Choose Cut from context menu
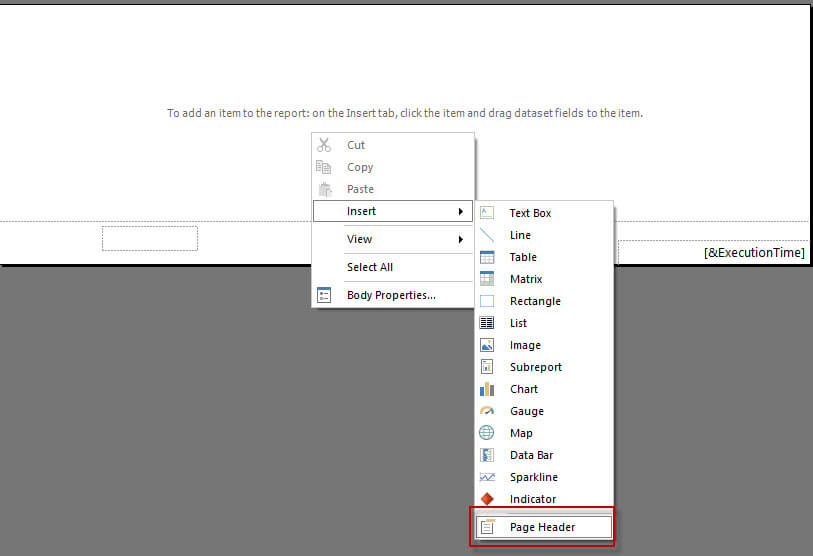Image resolution: width=813 pixels, height=556 pixels. coord(393,145)
